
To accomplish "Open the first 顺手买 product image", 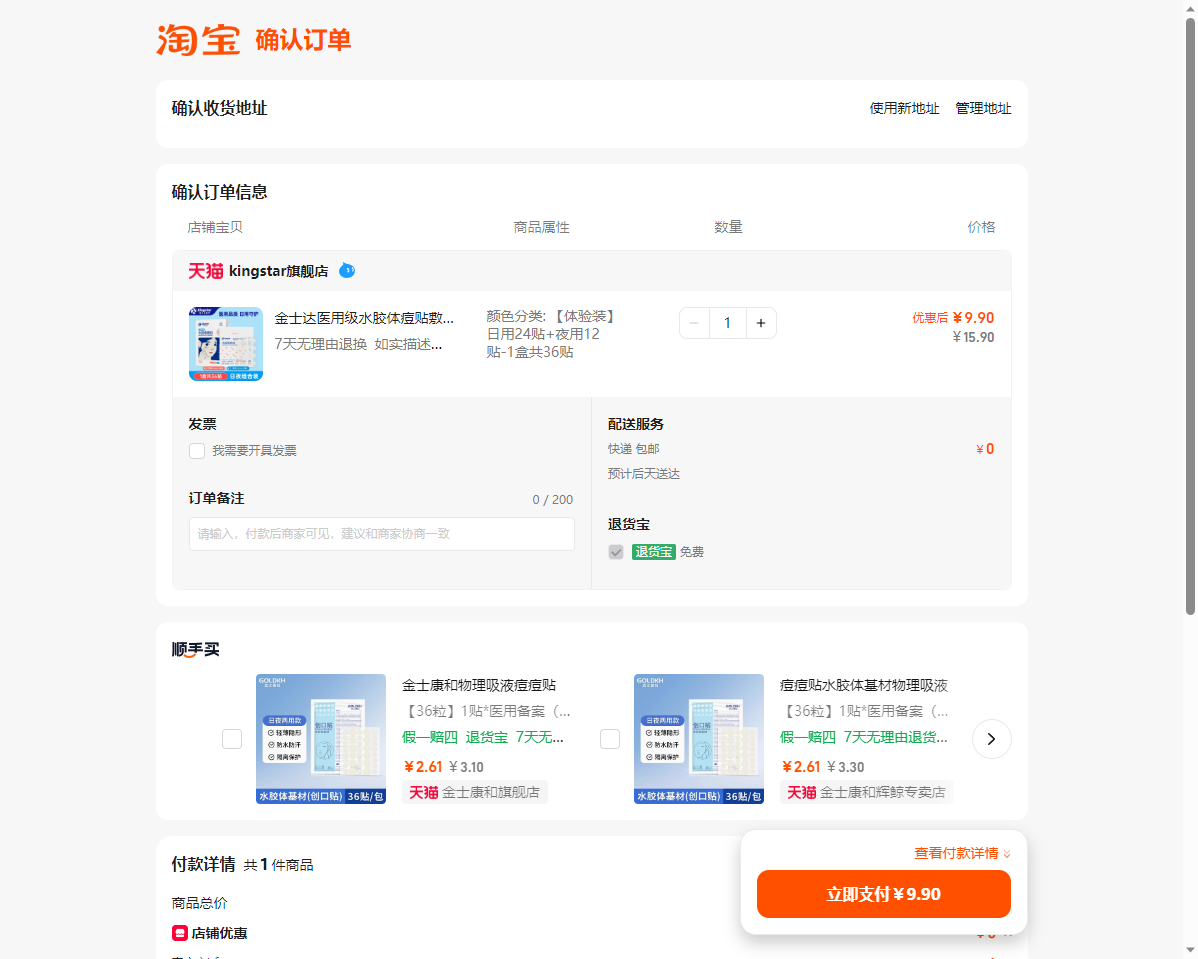I will 321,739.
